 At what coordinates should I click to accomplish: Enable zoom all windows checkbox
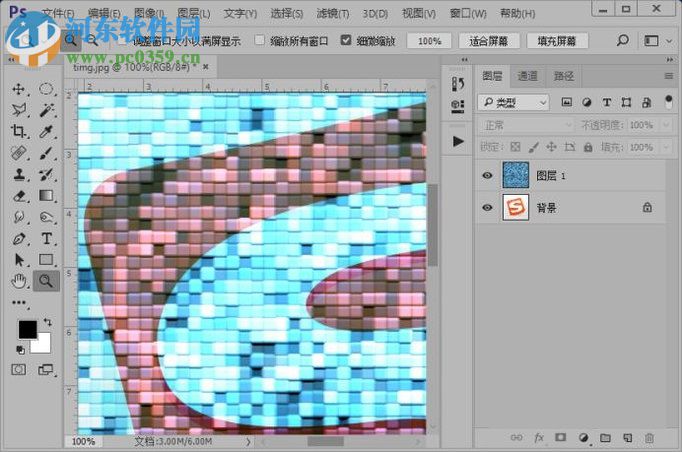coord(259,40)
